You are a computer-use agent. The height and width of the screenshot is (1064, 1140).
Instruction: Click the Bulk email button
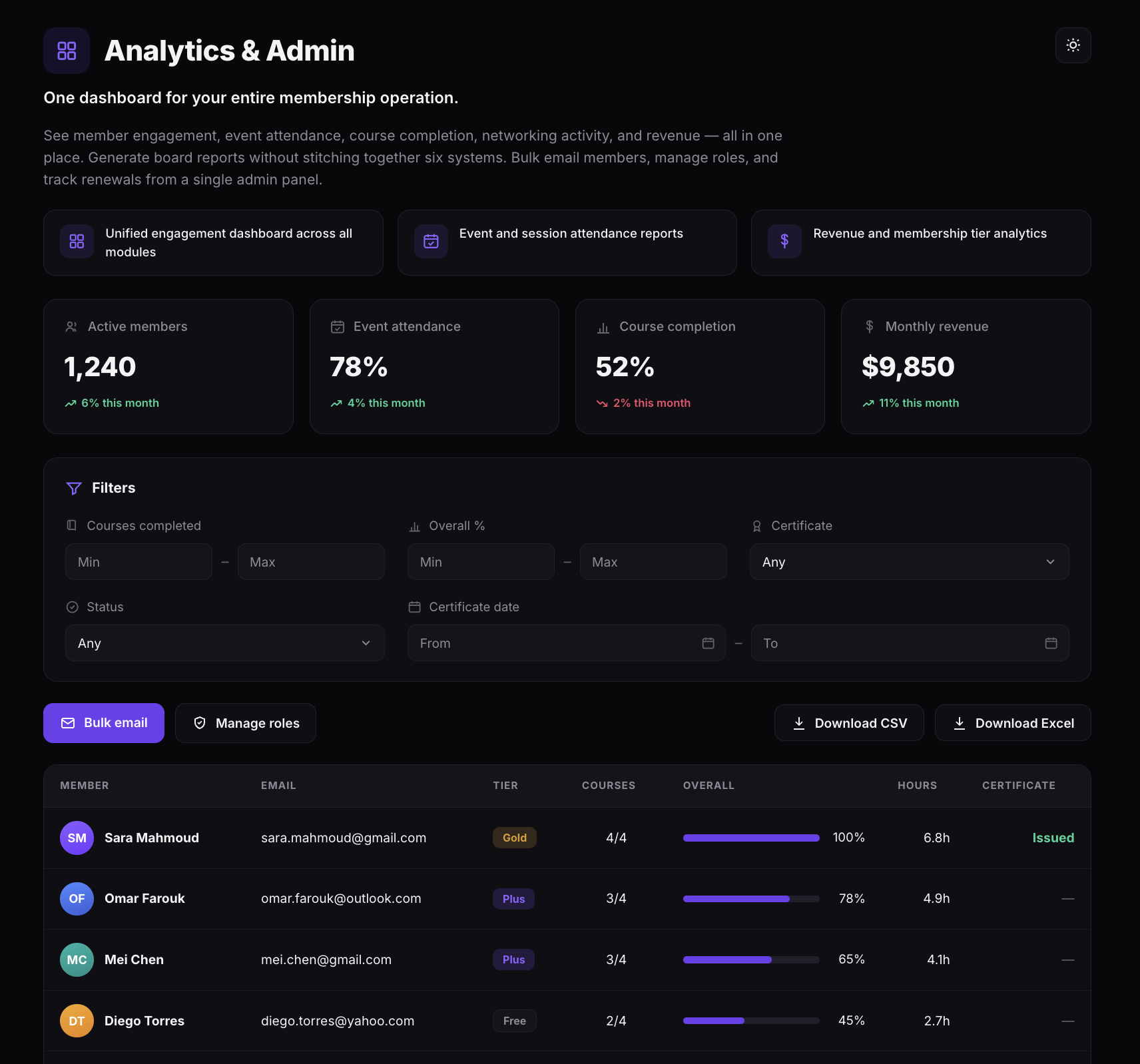(x=104, y=723)
